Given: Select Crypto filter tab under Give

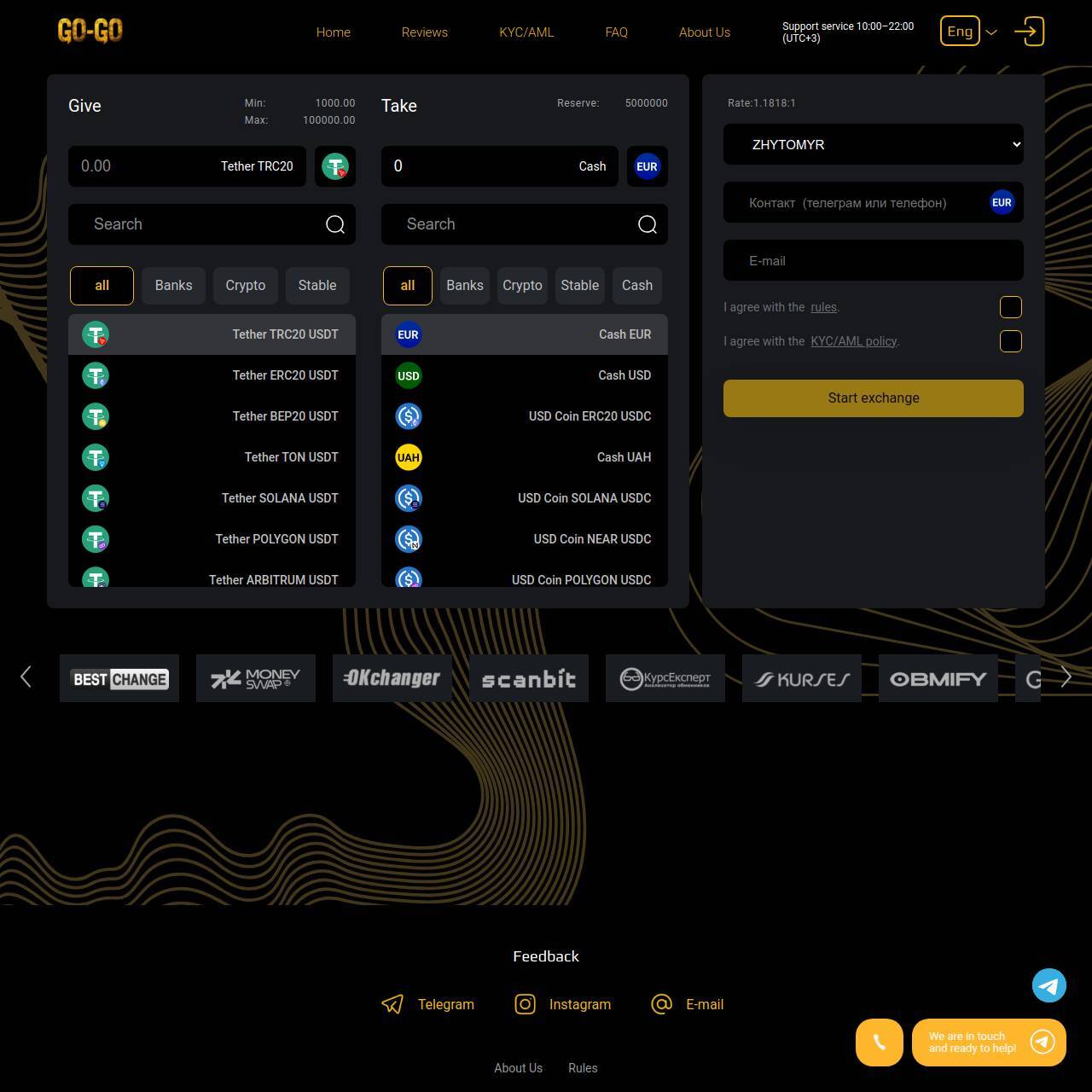Looking at the screenshot, I should (245, 286).
